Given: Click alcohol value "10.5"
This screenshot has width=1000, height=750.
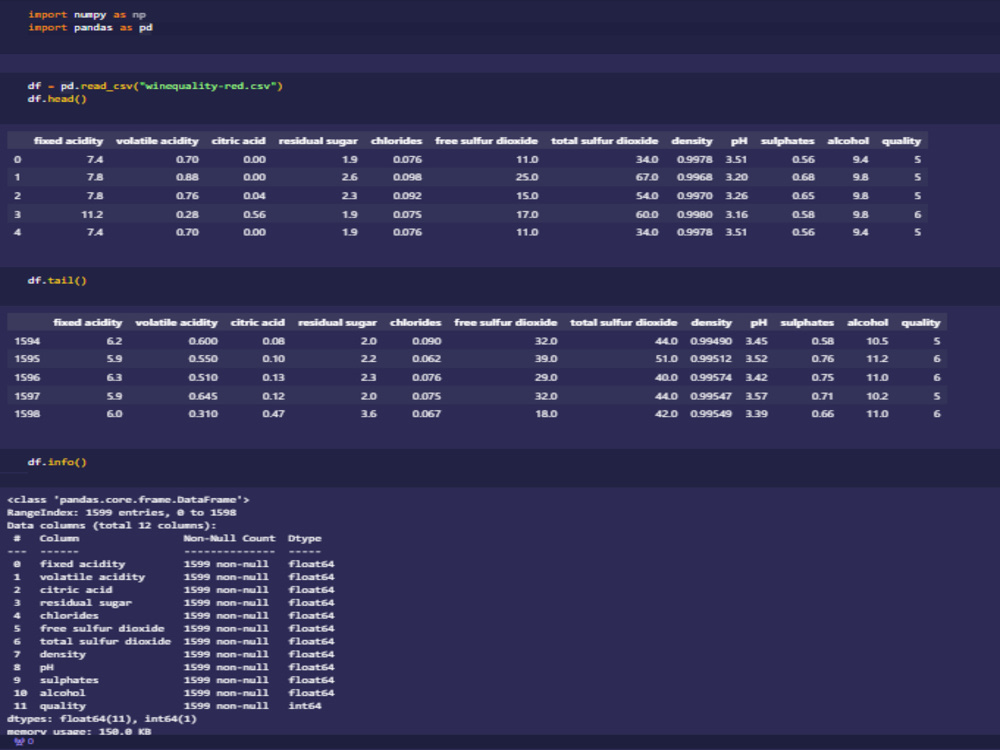Looking at the screenshot, I should (x=877, y=341).
